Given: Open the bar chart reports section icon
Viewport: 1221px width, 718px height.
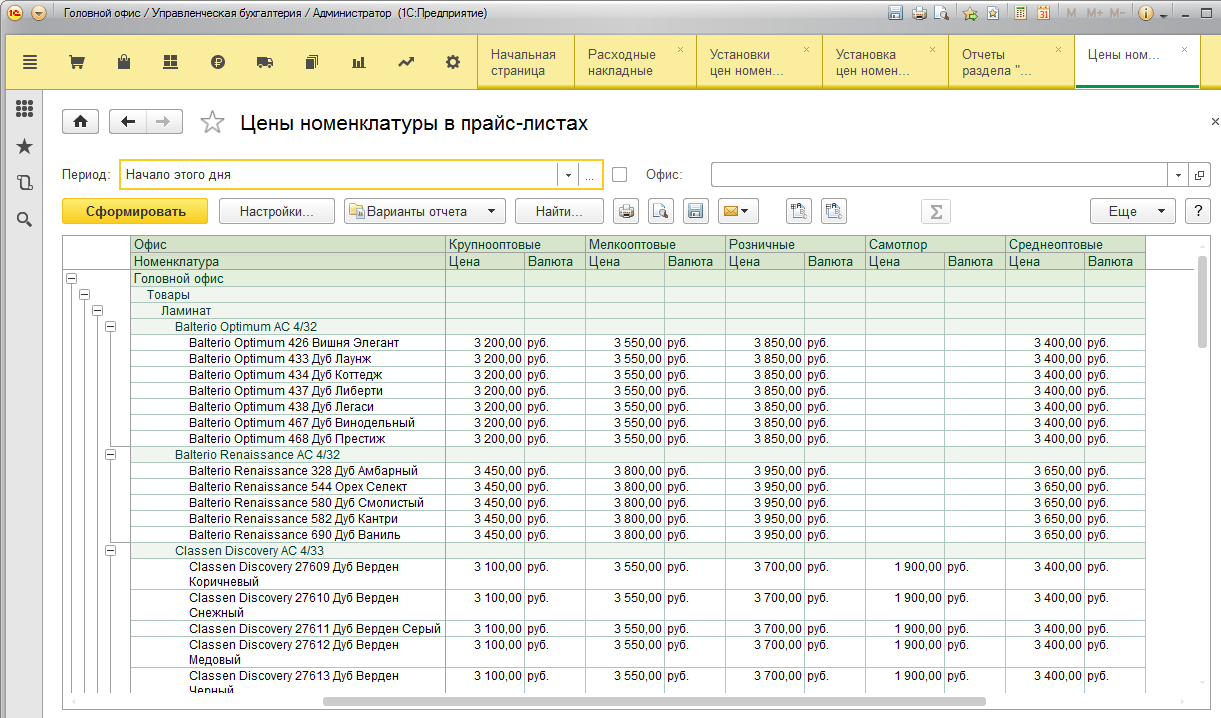Looking at the screenshot, I should (359, 62).
